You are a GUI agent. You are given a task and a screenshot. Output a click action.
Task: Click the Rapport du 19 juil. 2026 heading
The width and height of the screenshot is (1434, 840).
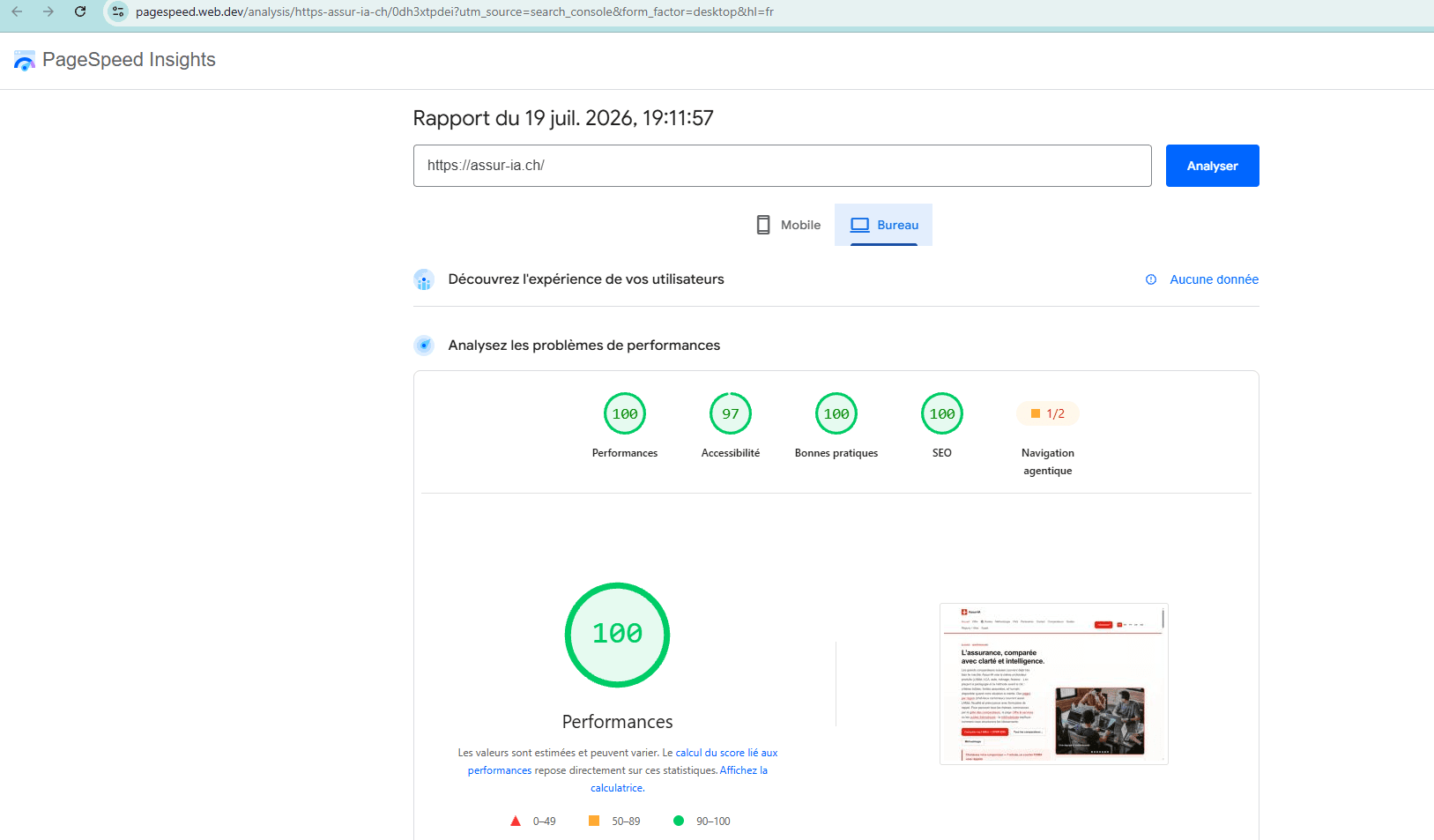point(563,118)
